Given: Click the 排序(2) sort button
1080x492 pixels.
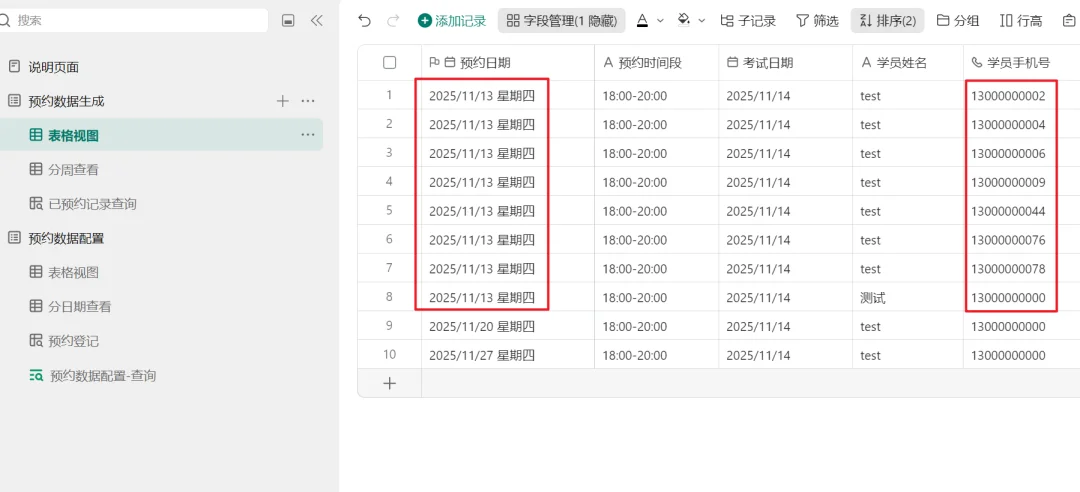Looking at the screenshot, I should 888,21.
